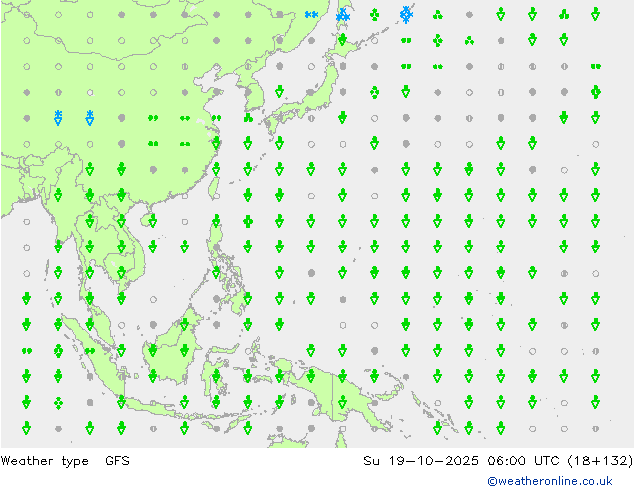
Task: Click the '(18+132)' forecast run text
Action: point(600,460)
